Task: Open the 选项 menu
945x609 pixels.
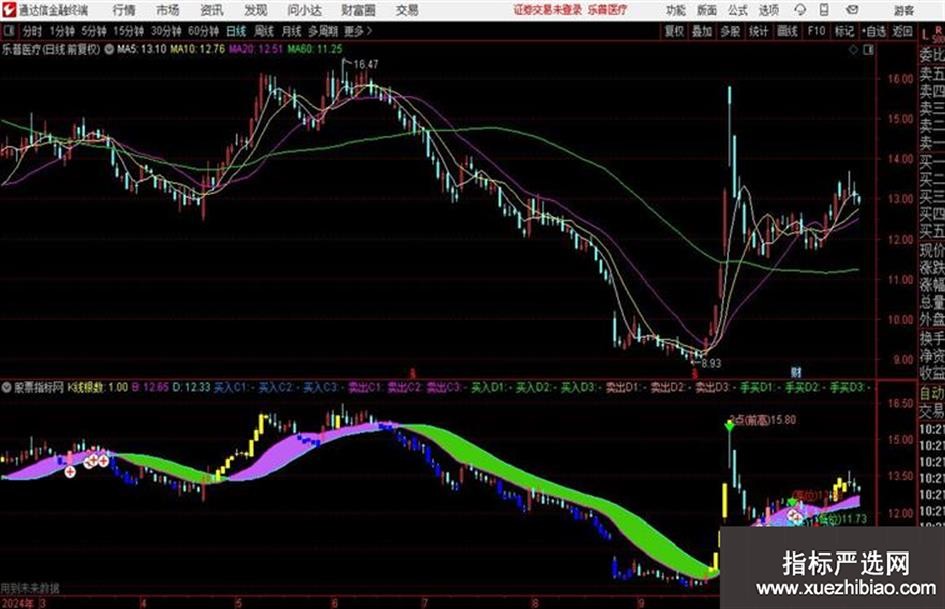Action: 768,10
